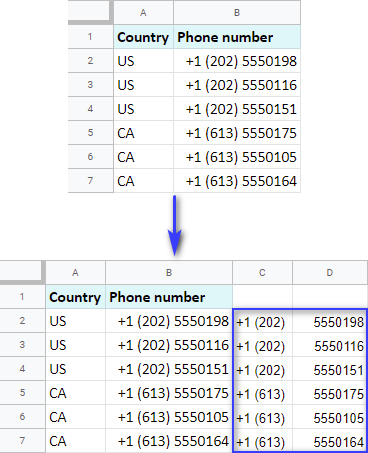Click cell C4 containing '+1 (202)'
Image resolution: width=368 pixels, height=453 pixels.
click(262, 369)
